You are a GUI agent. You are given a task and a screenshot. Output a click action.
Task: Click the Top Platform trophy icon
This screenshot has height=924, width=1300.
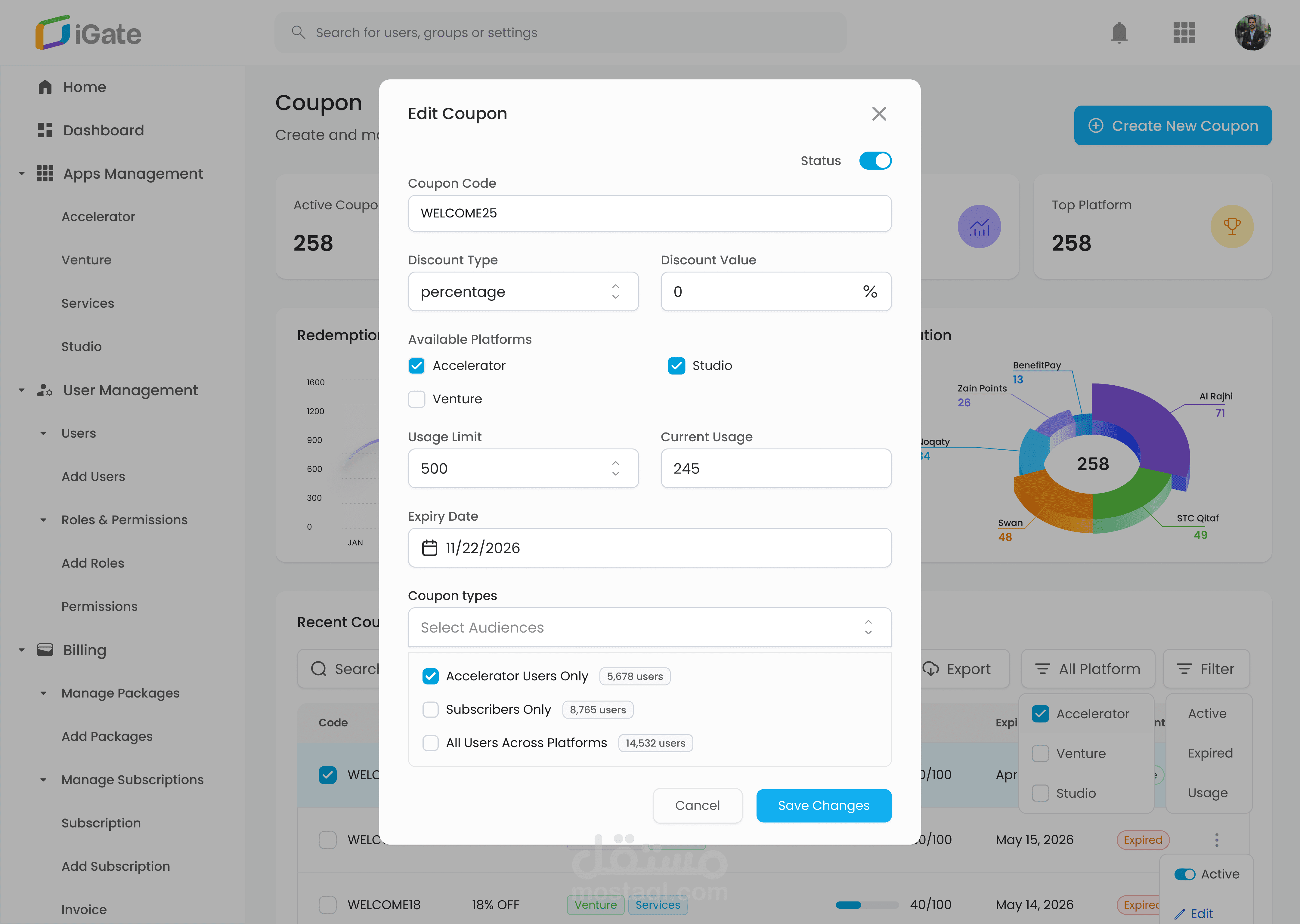pos(1232,226)
